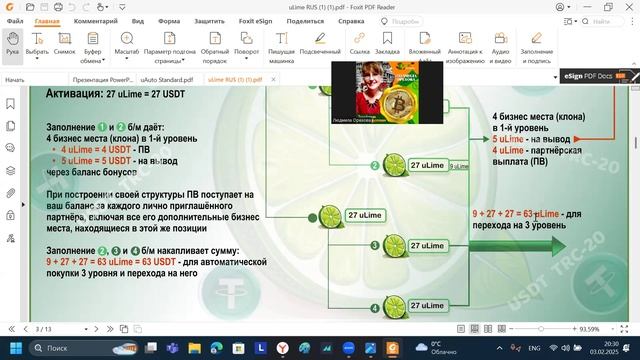Image resolution: width=640 pixels, height=360 pixels.
Task: Click the zoom out minus button
Action: pyautogui.click(x=511, y=329)
